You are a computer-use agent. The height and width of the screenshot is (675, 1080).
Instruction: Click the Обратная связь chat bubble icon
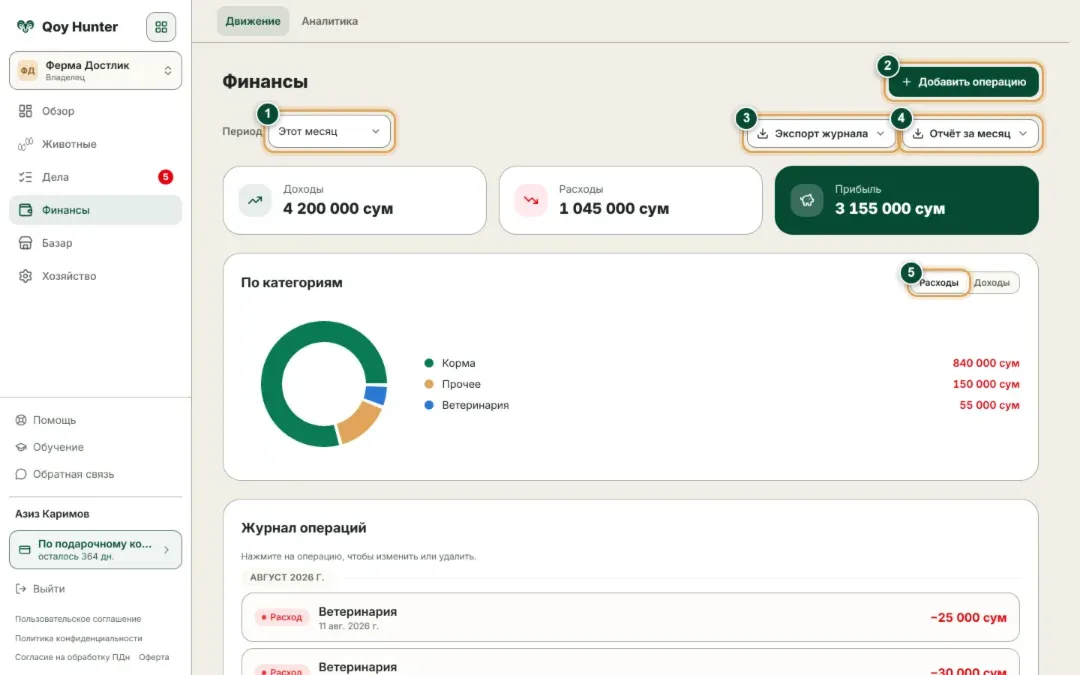click(x=21, y=474)
